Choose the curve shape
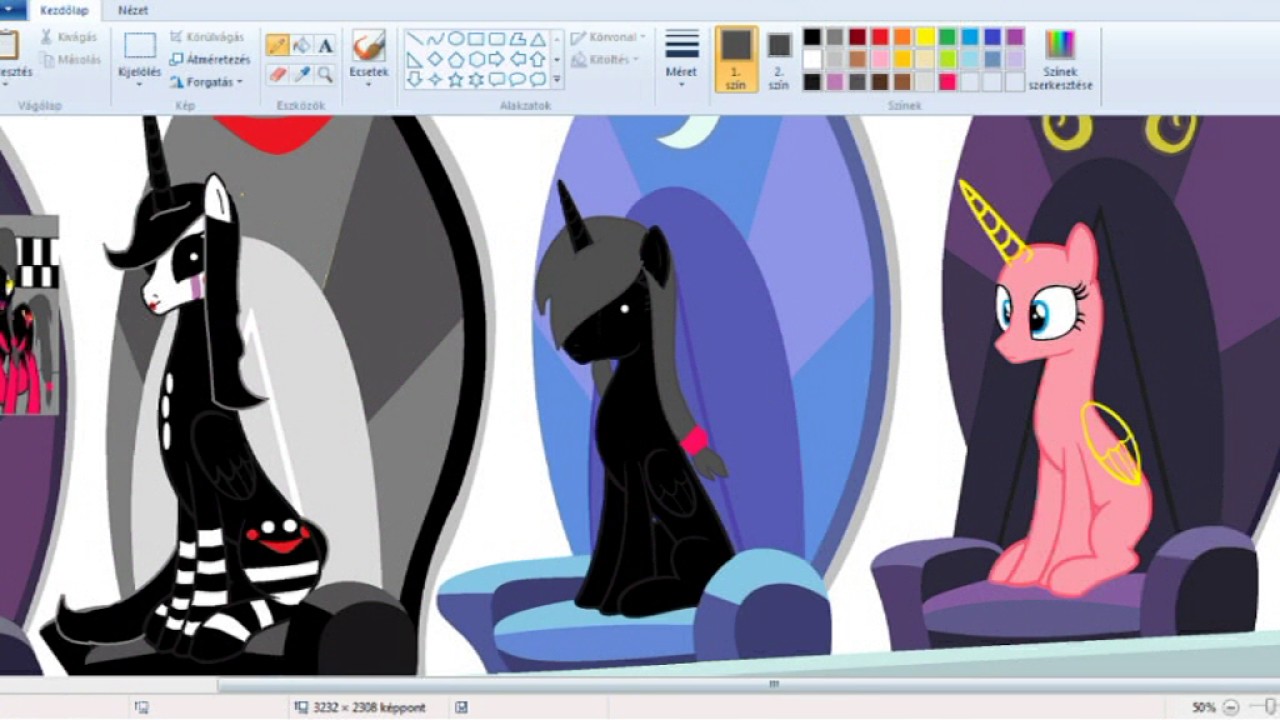The height and width of the screenshot is (720, 1280). (435, 39)
